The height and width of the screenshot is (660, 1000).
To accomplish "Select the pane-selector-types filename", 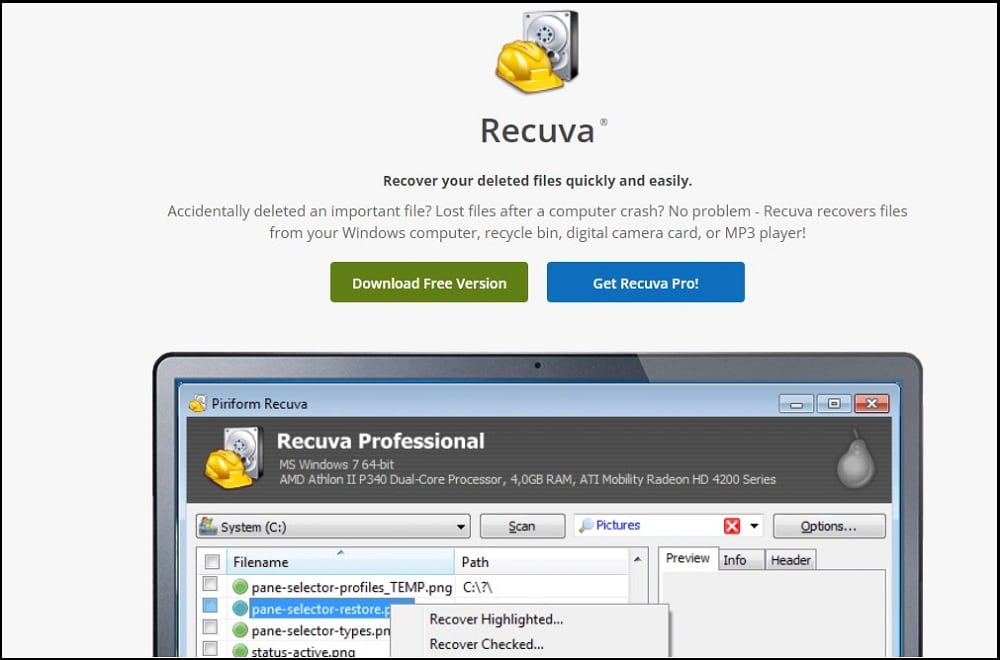I will pos(321,631).
